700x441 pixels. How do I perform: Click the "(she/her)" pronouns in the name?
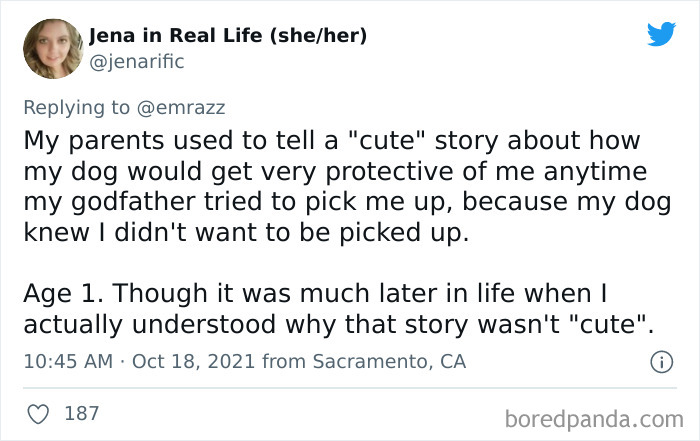[317, 37]
